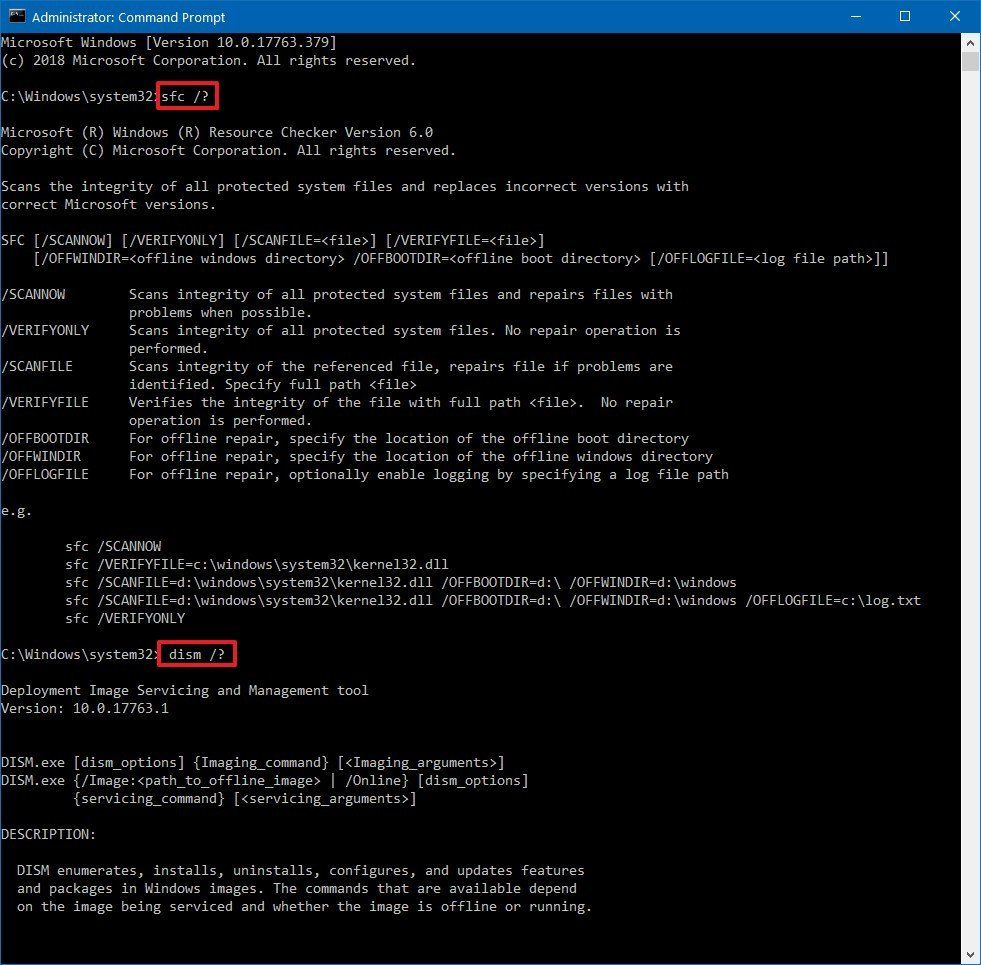Image resolution: width=981 pixels, height=965 pixels.
Task: Select the highlighted dism /? command
Action: pyautogui.click(x=197, y=654)
